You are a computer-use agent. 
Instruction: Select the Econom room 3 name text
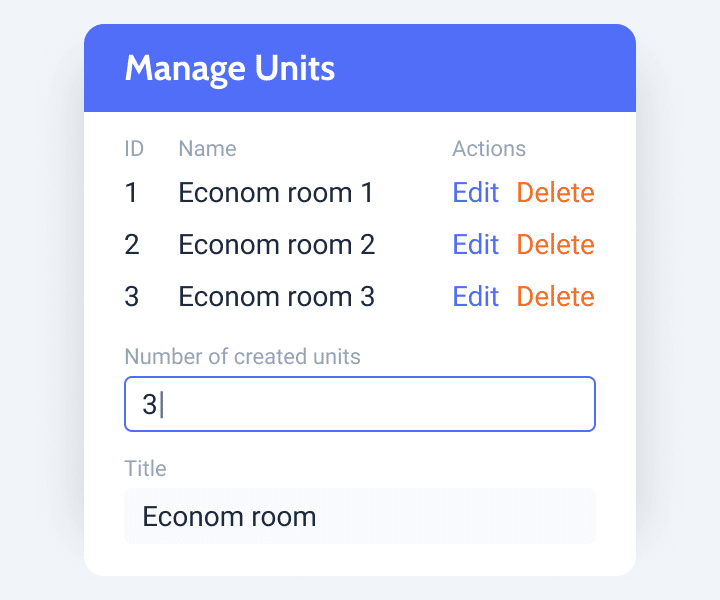[276, 297]
